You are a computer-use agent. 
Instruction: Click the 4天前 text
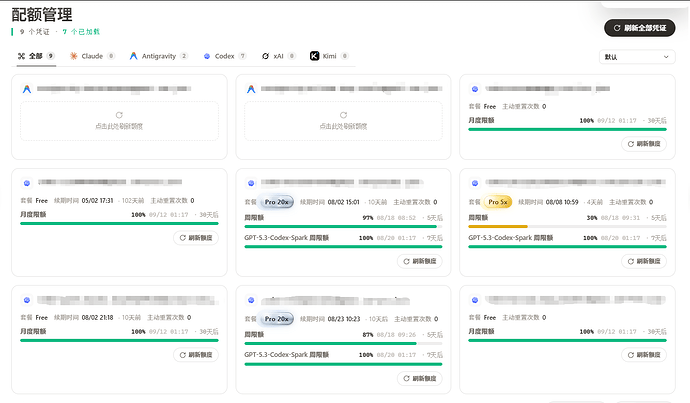coord(595,202)
